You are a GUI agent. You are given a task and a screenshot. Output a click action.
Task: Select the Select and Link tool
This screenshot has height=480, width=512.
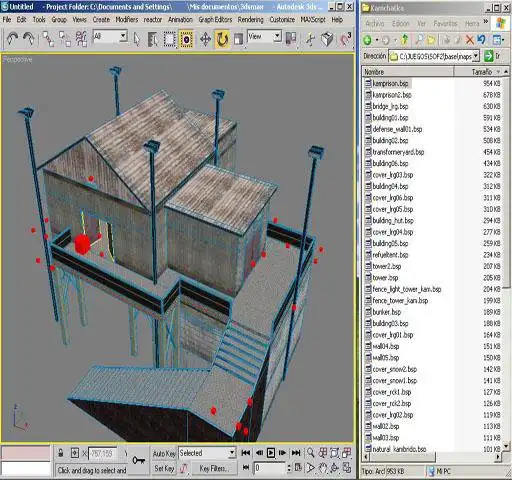tap(48, 39)
